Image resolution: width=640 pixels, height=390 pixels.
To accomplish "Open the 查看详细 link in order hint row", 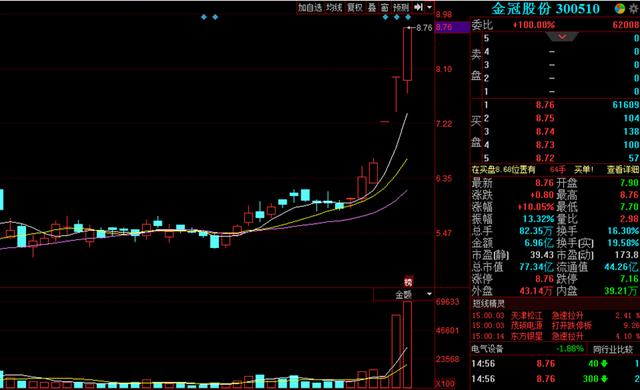I will (622, 170).
